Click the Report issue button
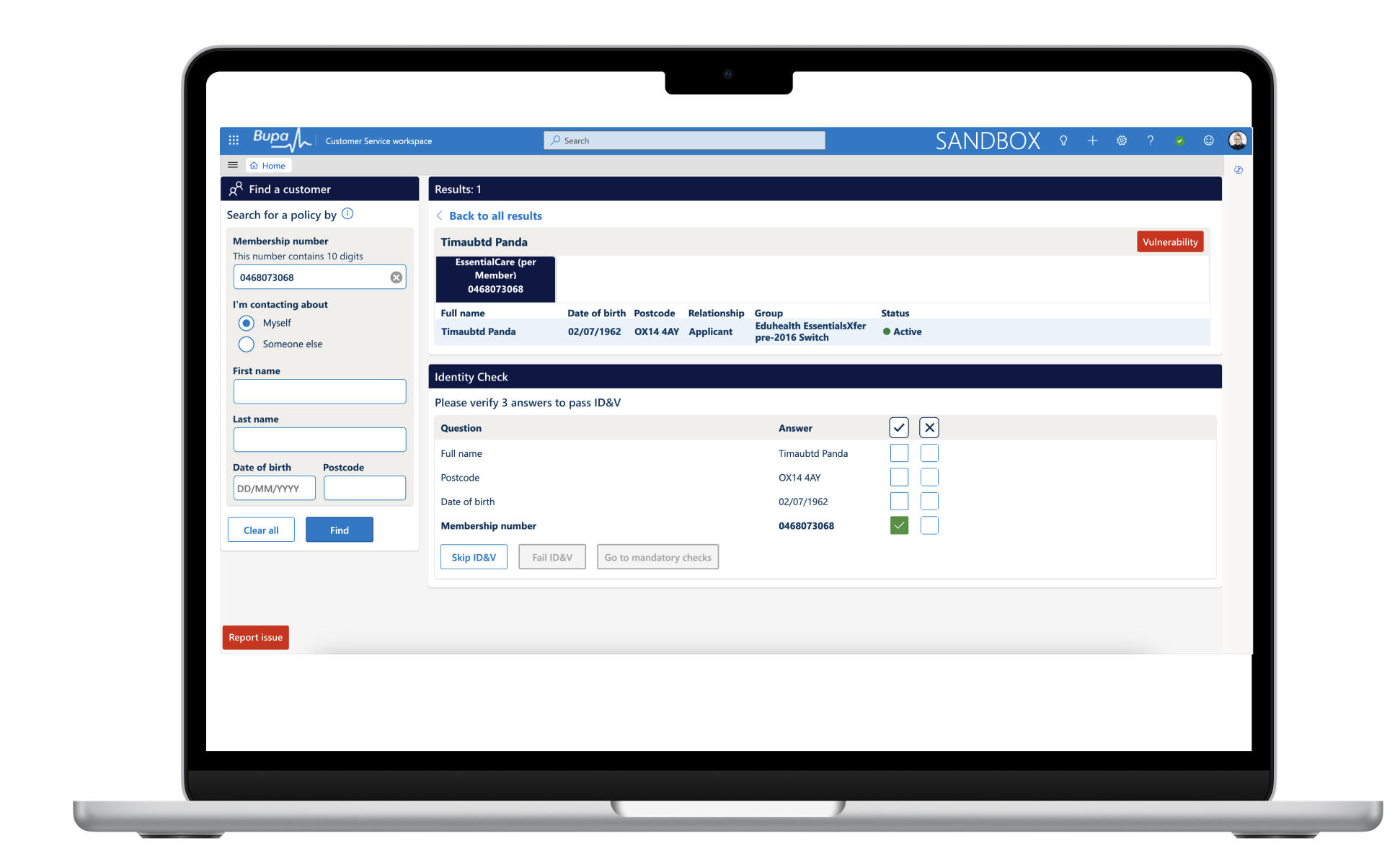The height and width of the screenshot is (859, 1400). tap(256, 637)
